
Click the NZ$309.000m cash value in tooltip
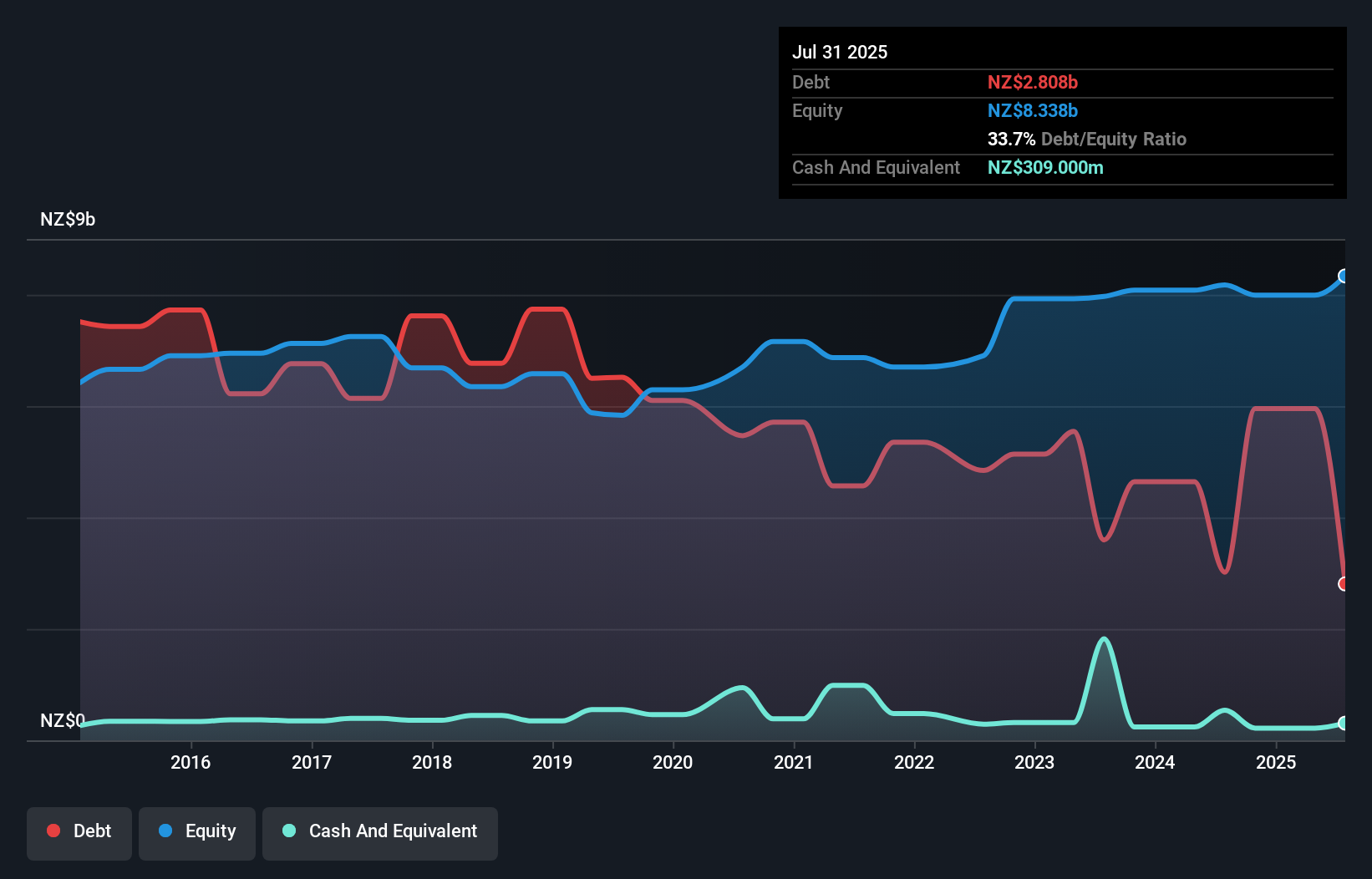[1045, 167]
